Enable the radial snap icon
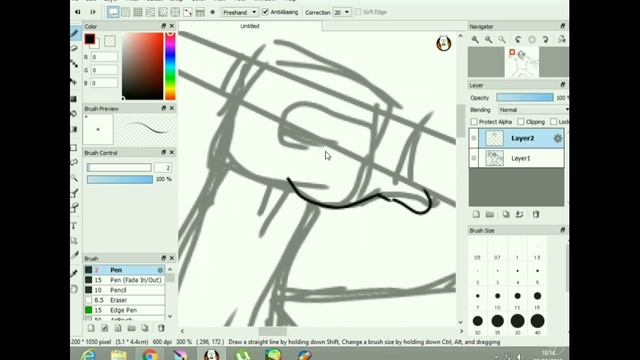This screenshot has height=360, width=640. pyautogui.click(x=162, y=12)
